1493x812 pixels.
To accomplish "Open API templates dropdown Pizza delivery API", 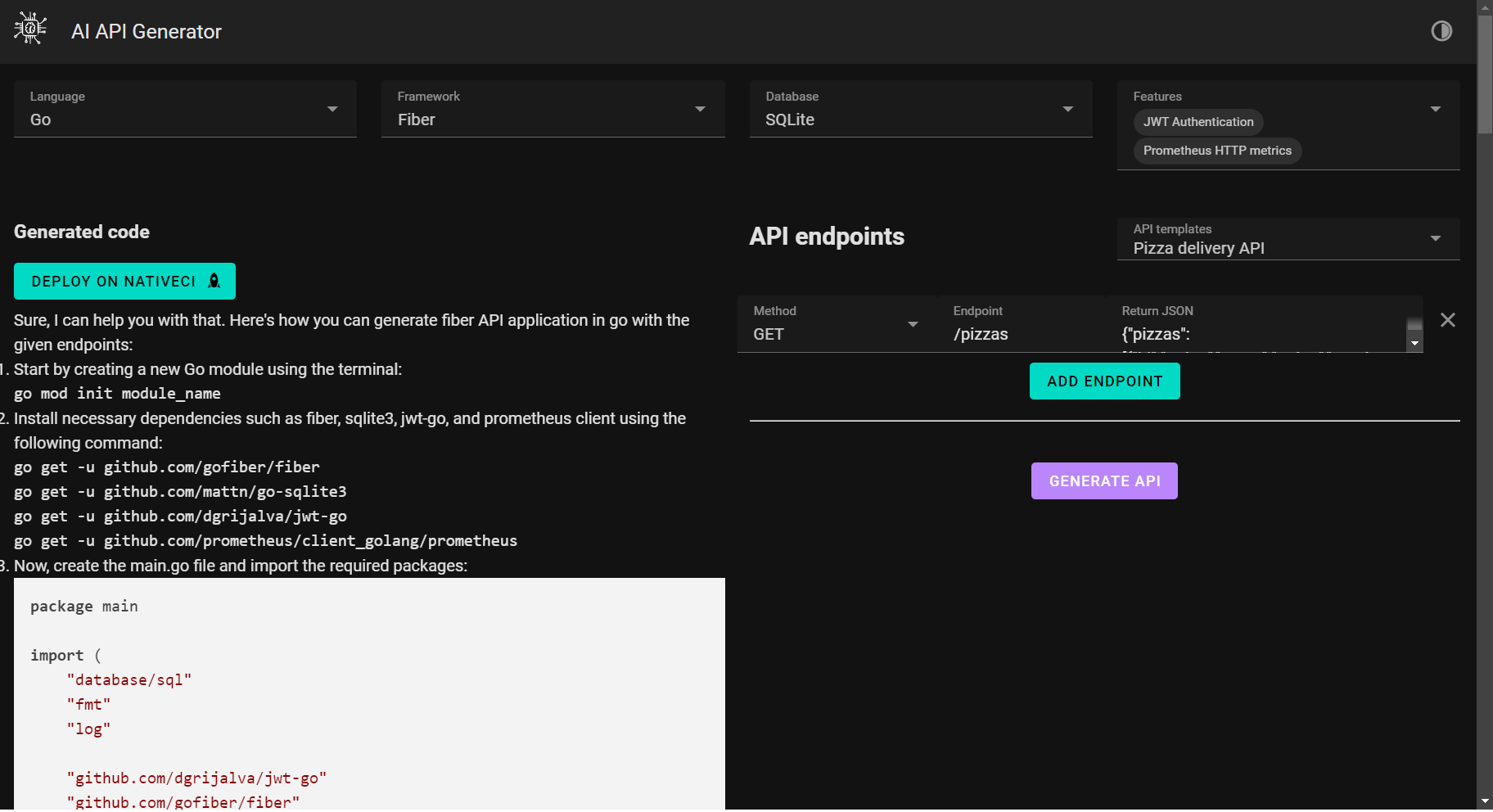I will coord(1288,239).
